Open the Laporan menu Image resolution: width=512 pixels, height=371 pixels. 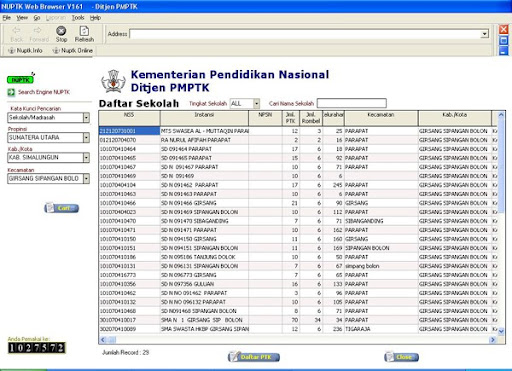click(55, 18)
